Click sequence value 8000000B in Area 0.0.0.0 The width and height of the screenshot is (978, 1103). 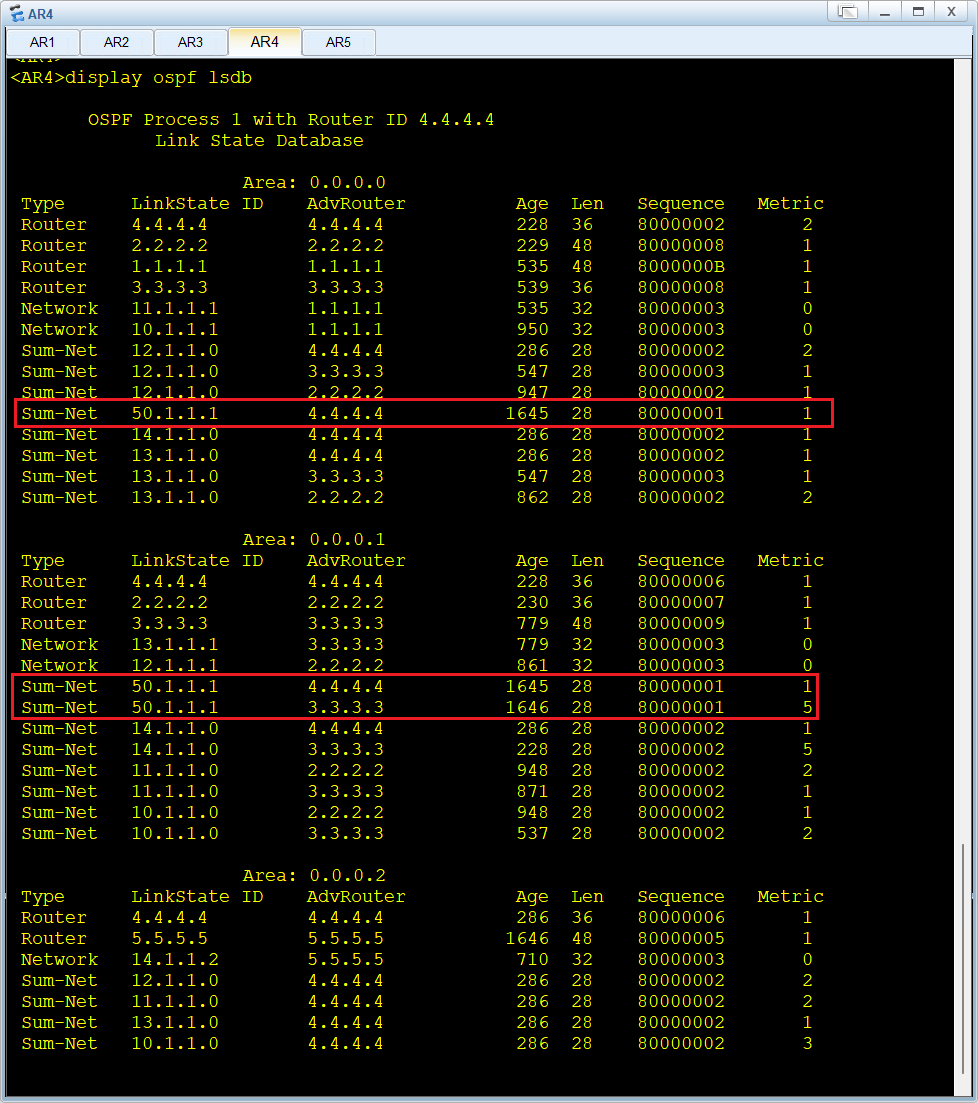[681, 267]
